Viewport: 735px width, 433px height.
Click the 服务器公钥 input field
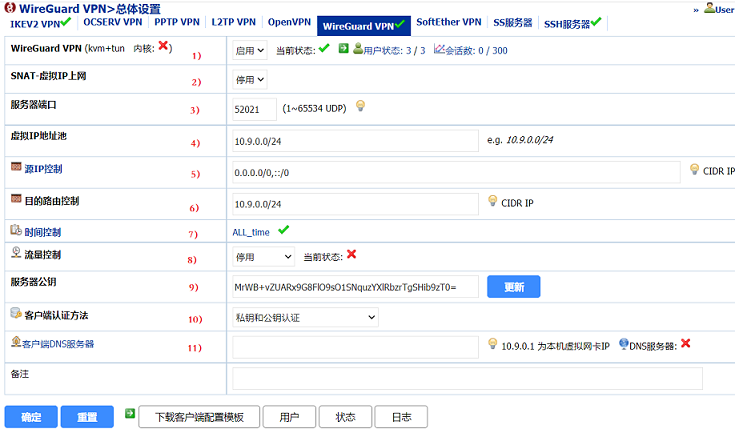(x=355, y=287)
